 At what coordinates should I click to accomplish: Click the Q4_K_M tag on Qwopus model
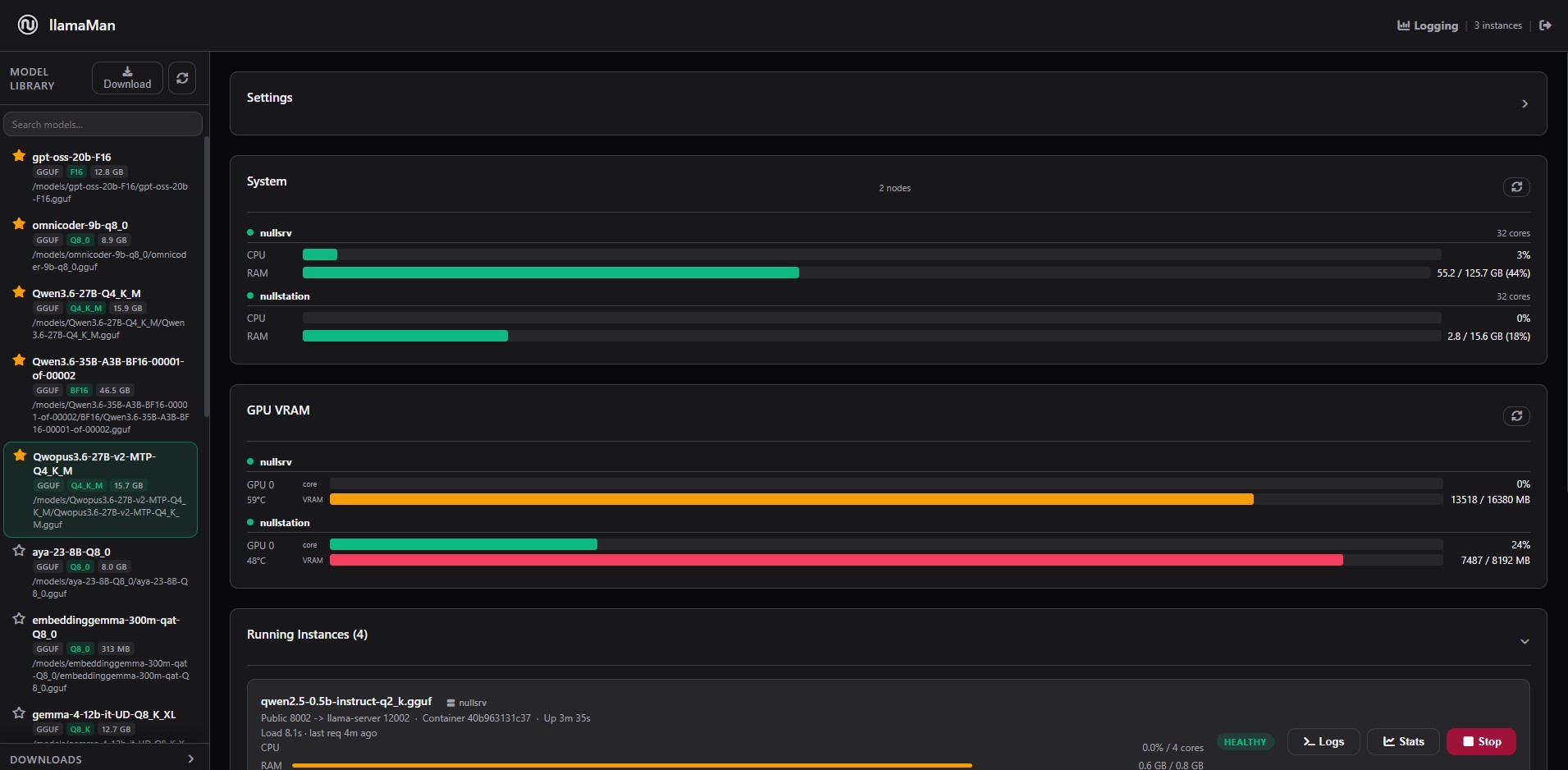(x=86, y=485)
